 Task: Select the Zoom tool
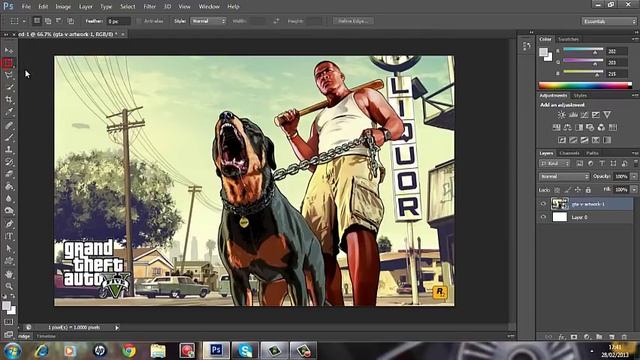[9, 286]
